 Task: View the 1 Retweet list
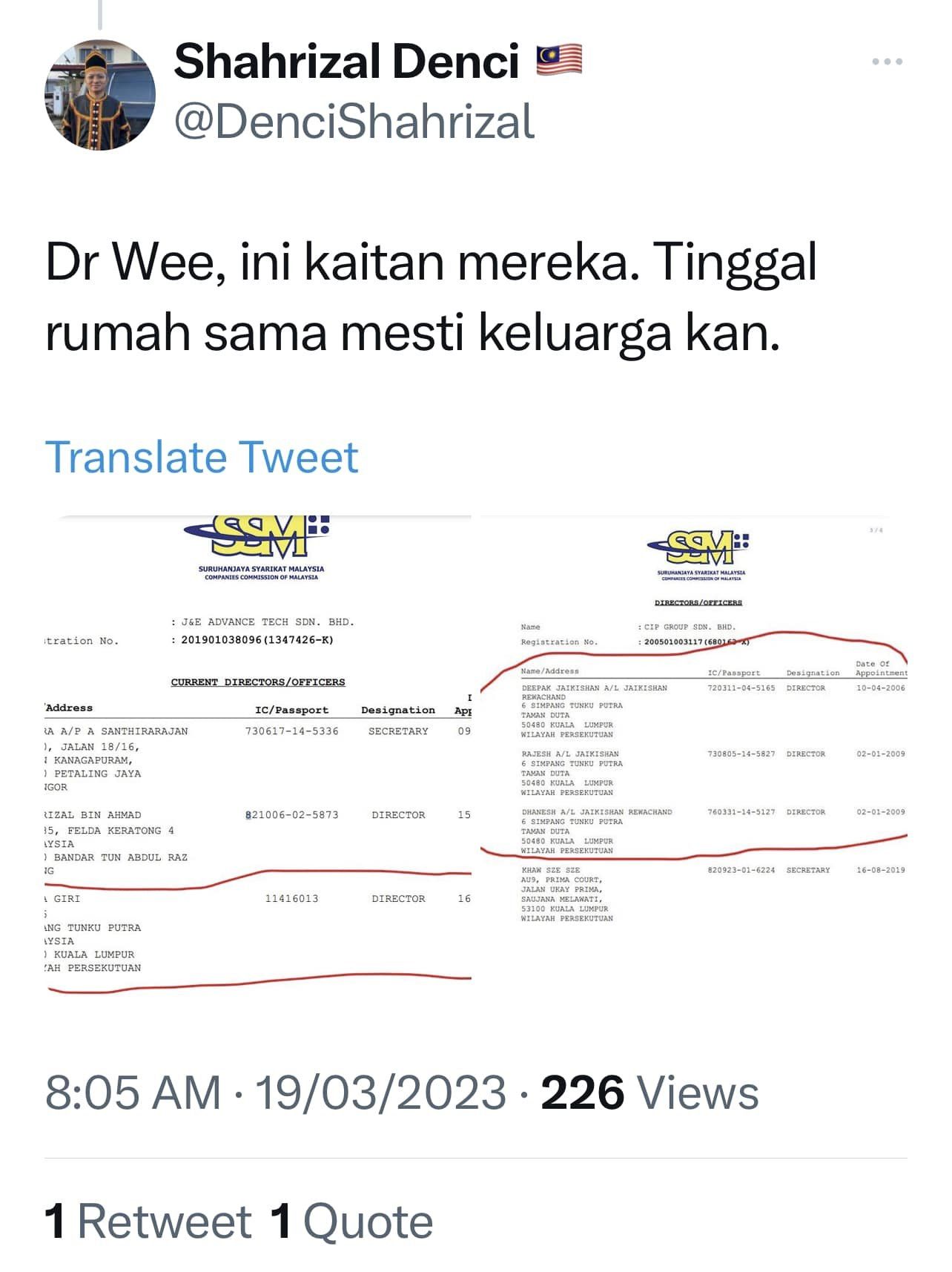[148, 1222]
